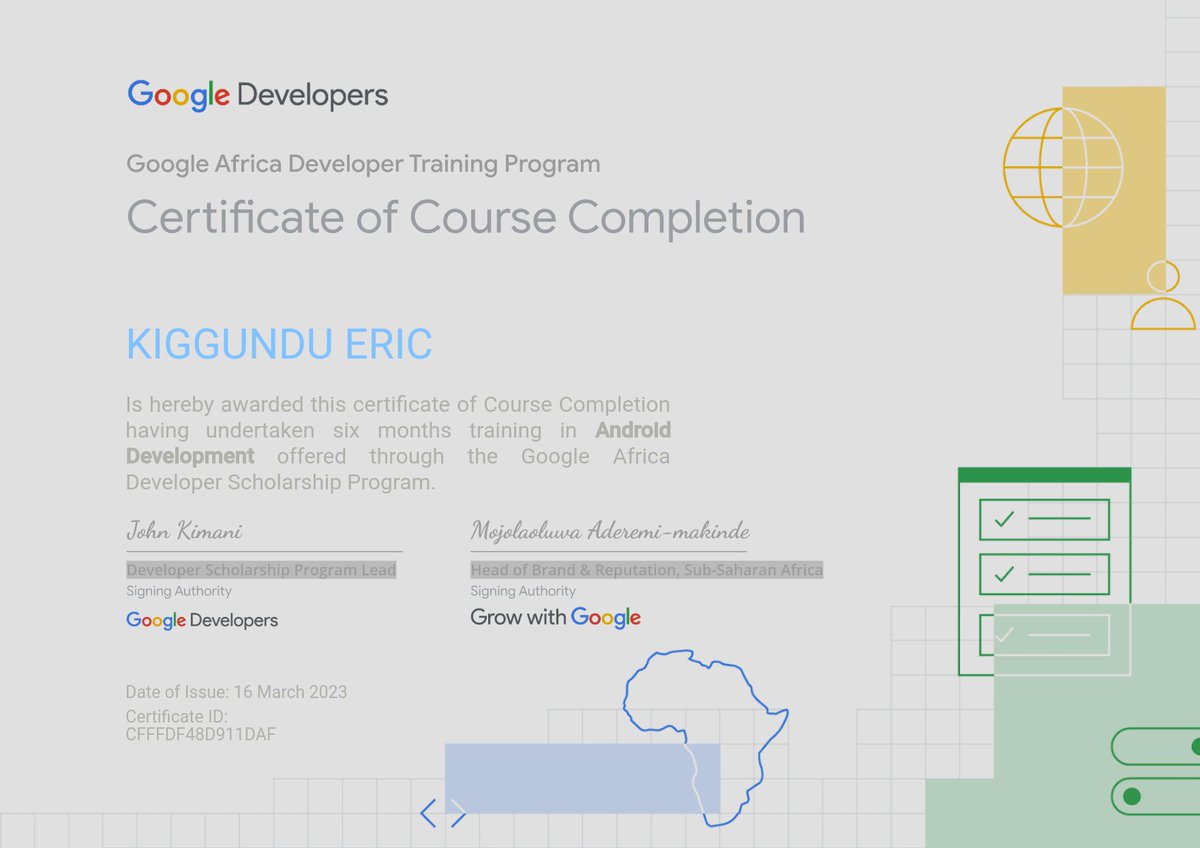Click the top green checklist checkmark
The height and width of the screenshot is (848, 1200).
tap(1004, 519)
